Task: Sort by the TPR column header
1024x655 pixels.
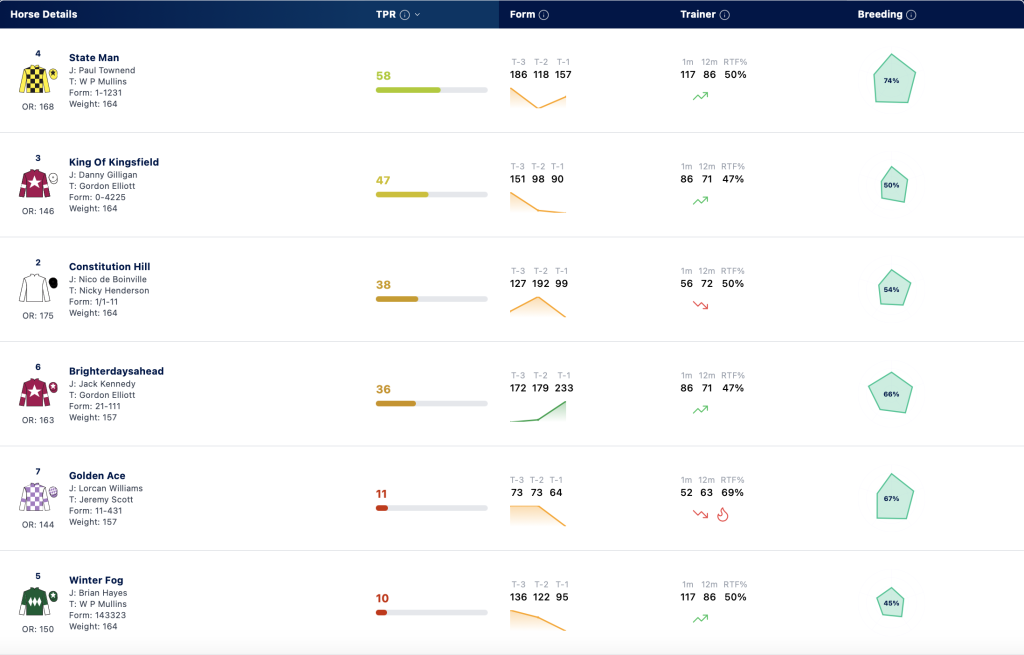Action: (385, 14)
